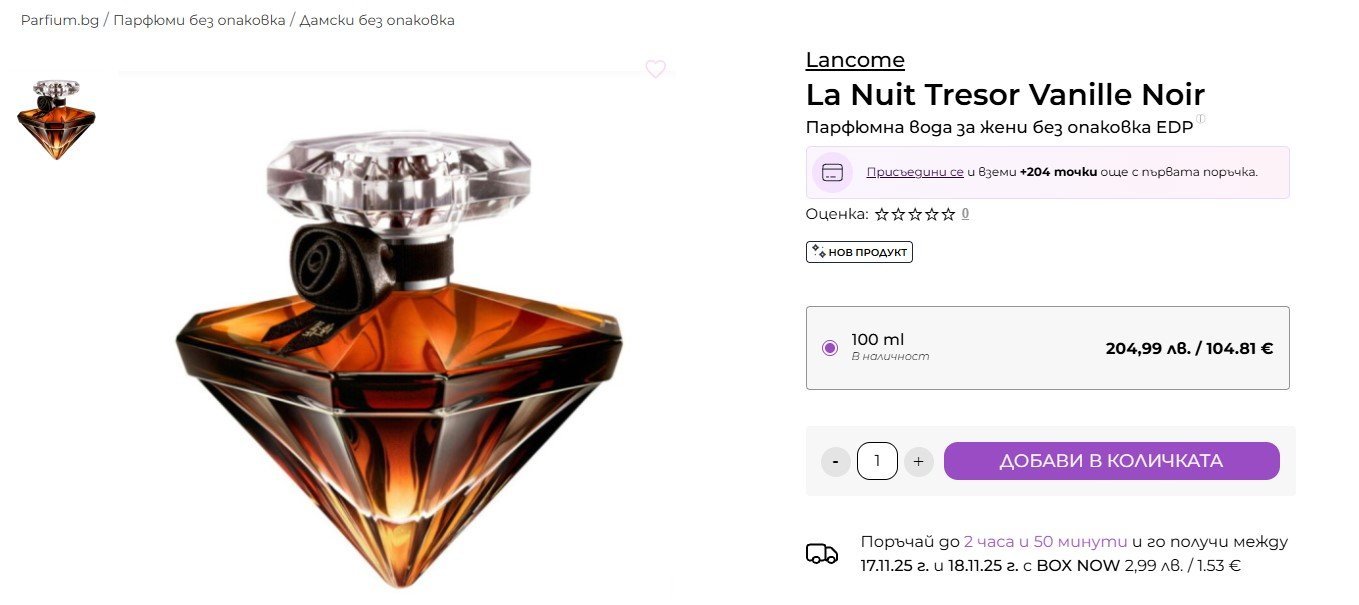The image size is (1359, 605).
Task: Select the 100 ml size radio button
Action: coord(829,348)
